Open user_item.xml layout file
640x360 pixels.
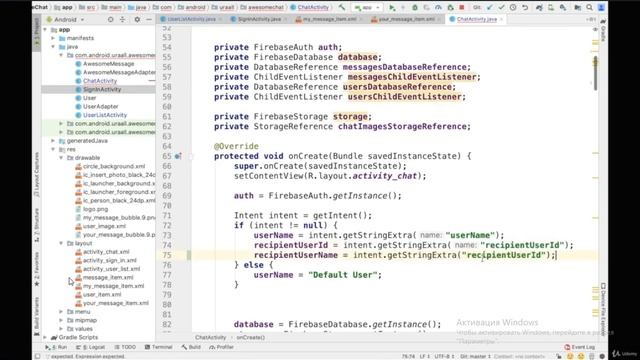pyautogui.click(x=98, y=295)
